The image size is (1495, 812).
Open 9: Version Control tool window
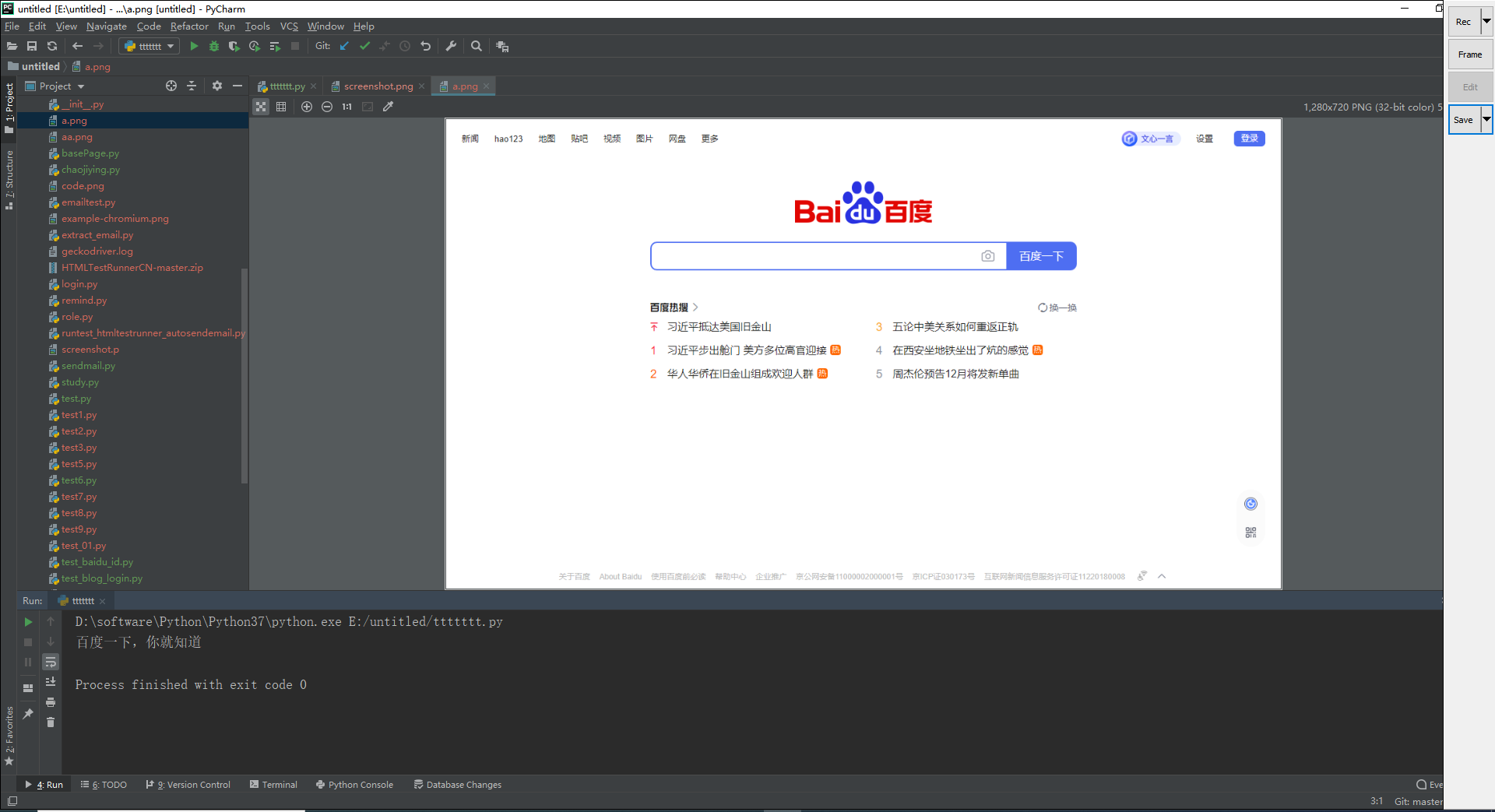188,785
